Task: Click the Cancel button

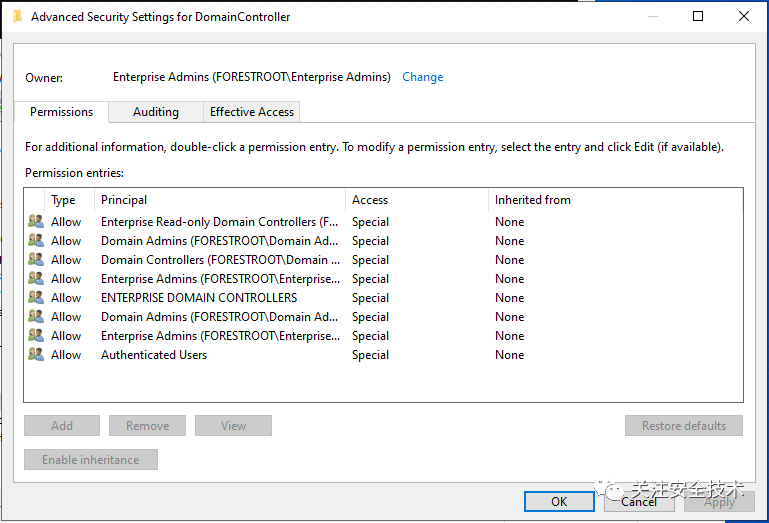Action: pyautogui.click(x=639, y=501)
